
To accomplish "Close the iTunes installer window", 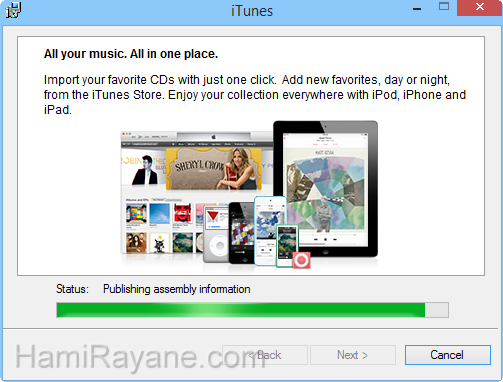I will click(480, 7).
